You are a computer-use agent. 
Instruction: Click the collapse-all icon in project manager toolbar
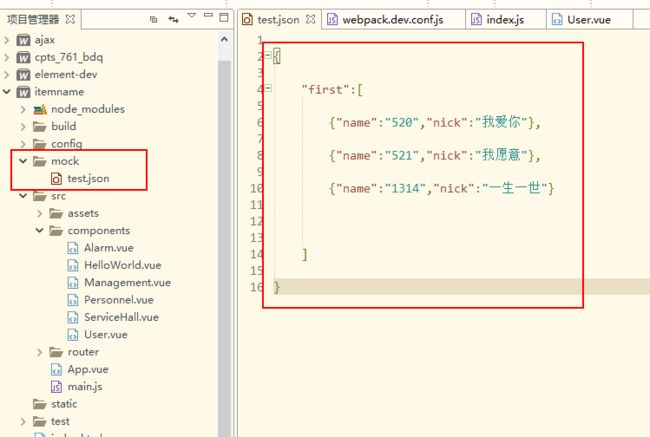click(153, 19)
